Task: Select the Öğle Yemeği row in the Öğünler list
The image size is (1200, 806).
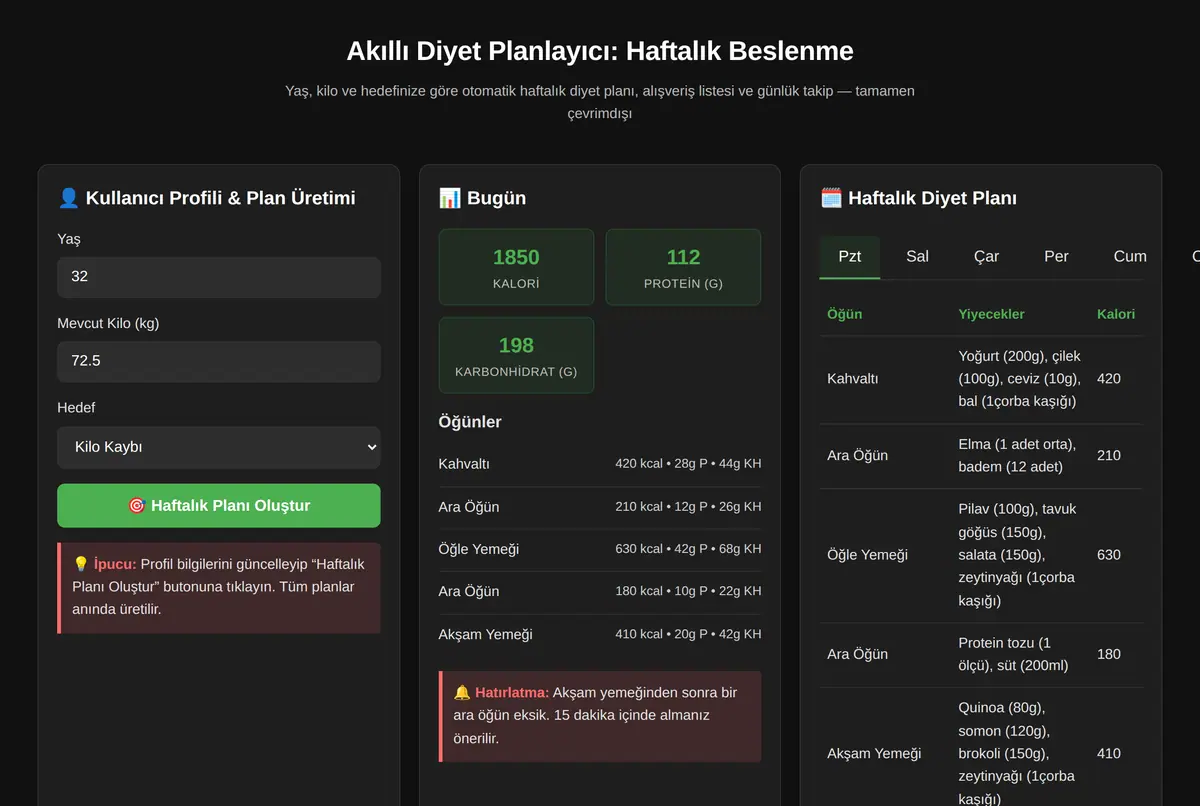Action: [600, 549]
